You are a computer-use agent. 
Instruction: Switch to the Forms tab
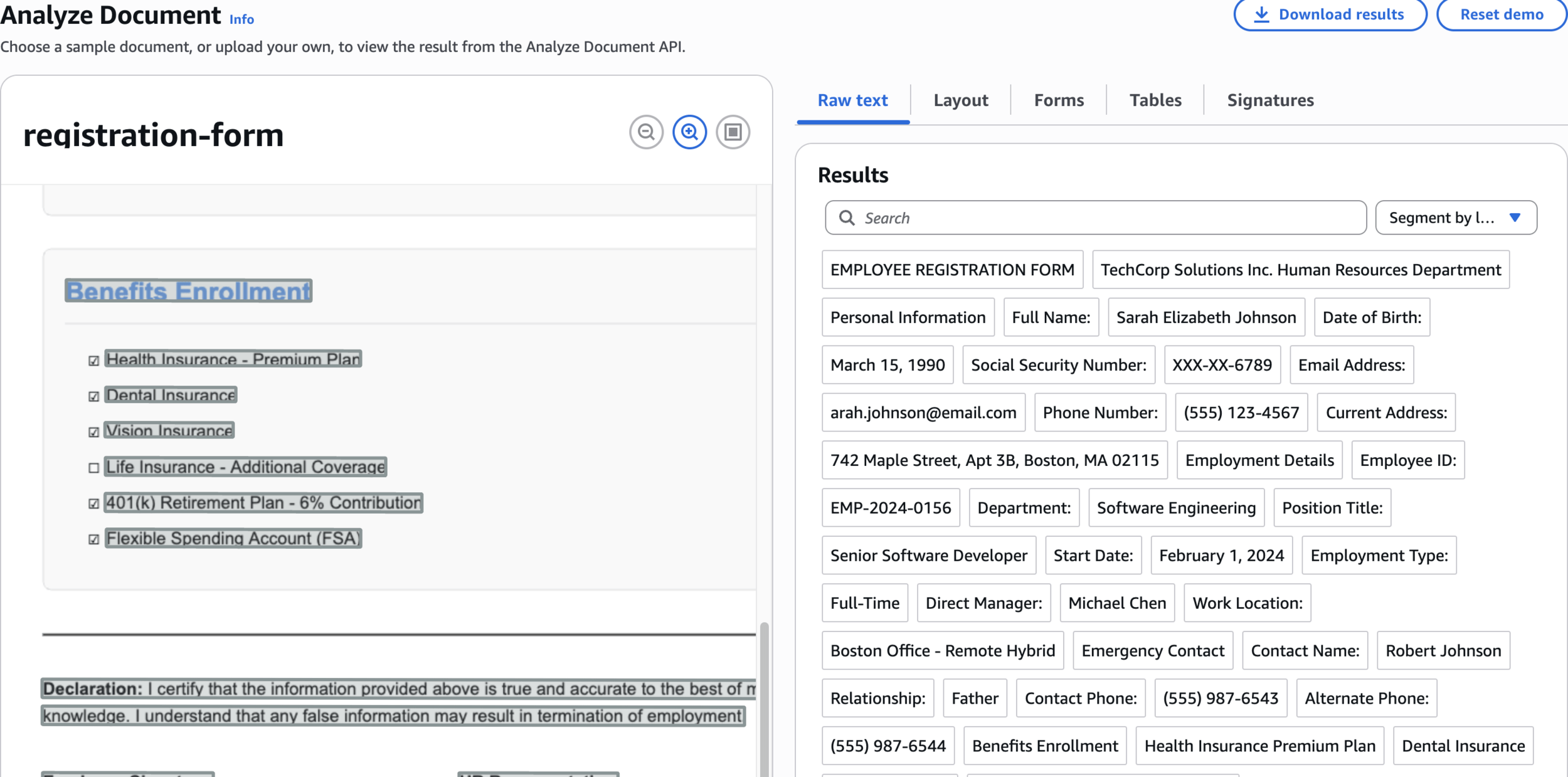tap(1059, 100)
